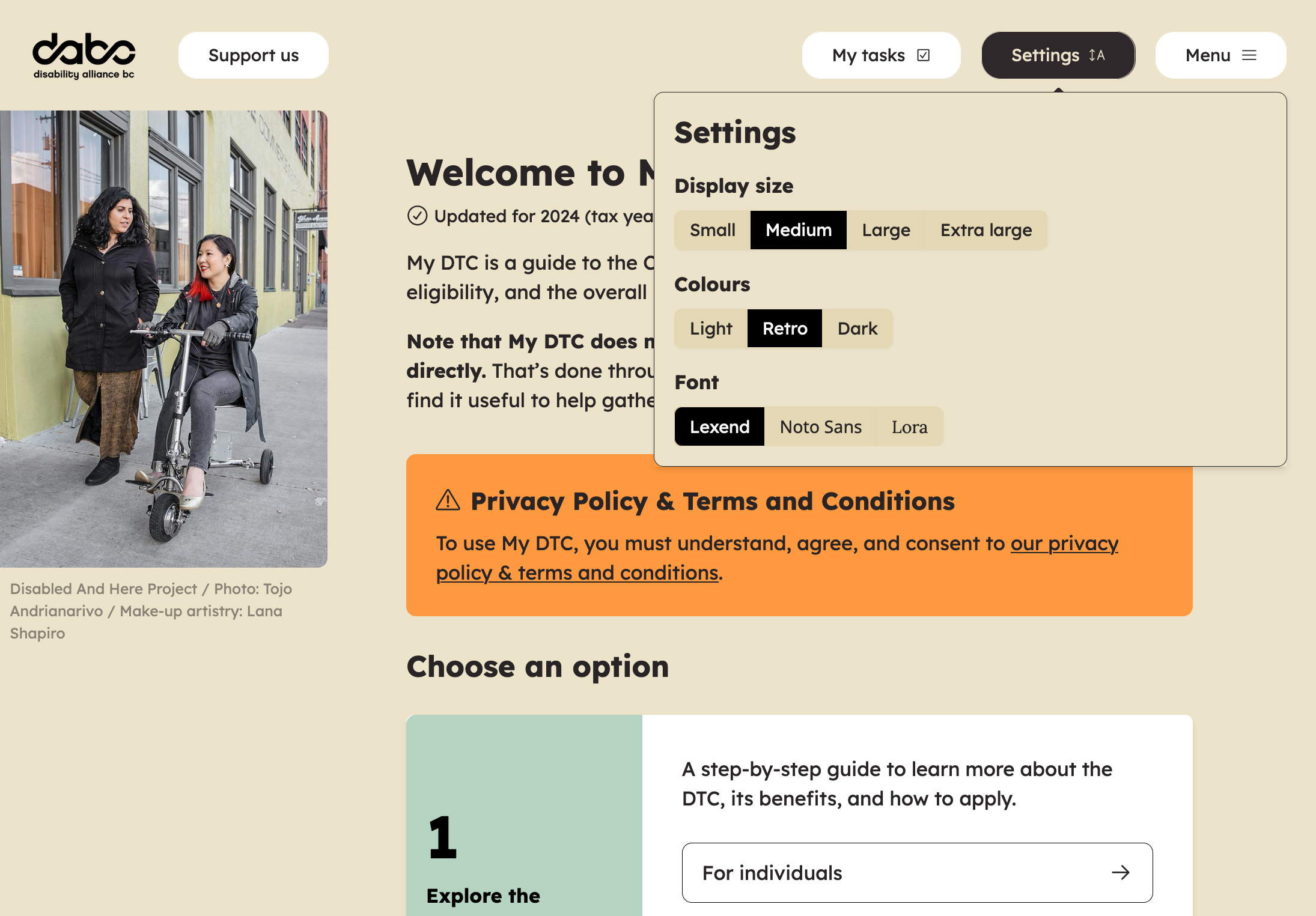The height and width of the screenshot is (916, 1316).
Task: Open the For individuals guide
Action: (x=917, y=872)
